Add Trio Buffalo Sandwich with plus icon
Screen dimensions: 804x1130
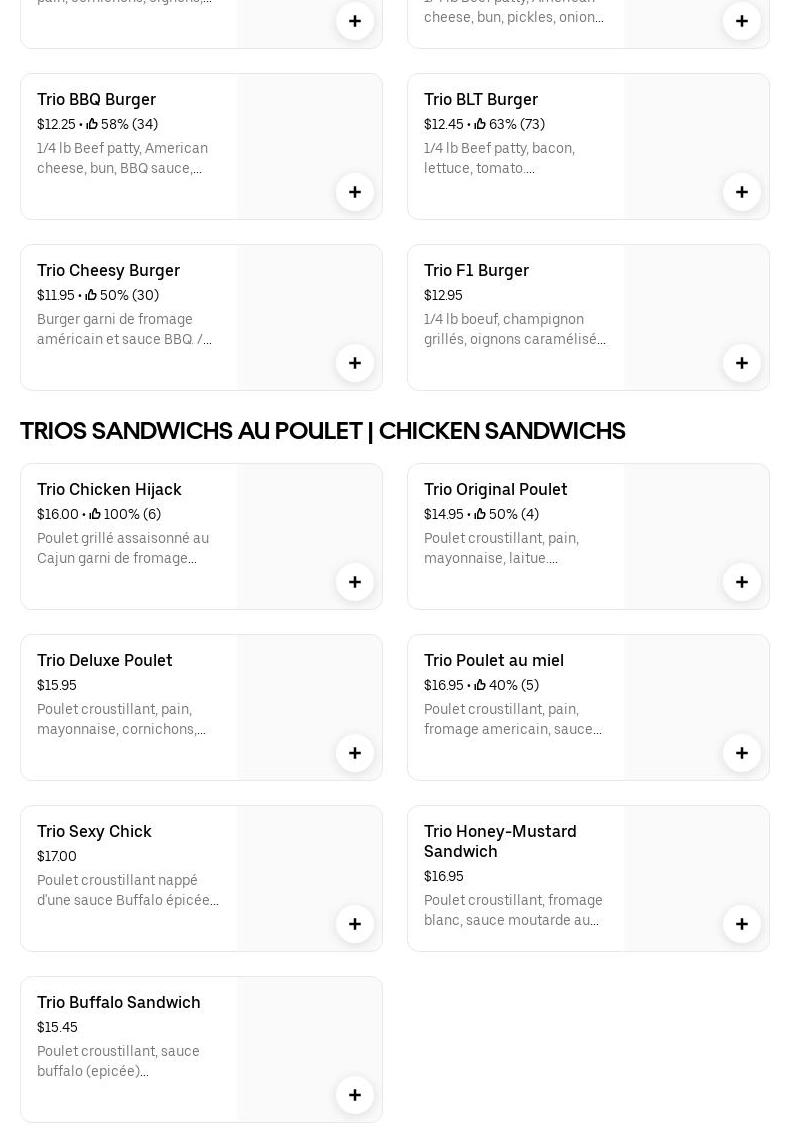point(355,1095)
